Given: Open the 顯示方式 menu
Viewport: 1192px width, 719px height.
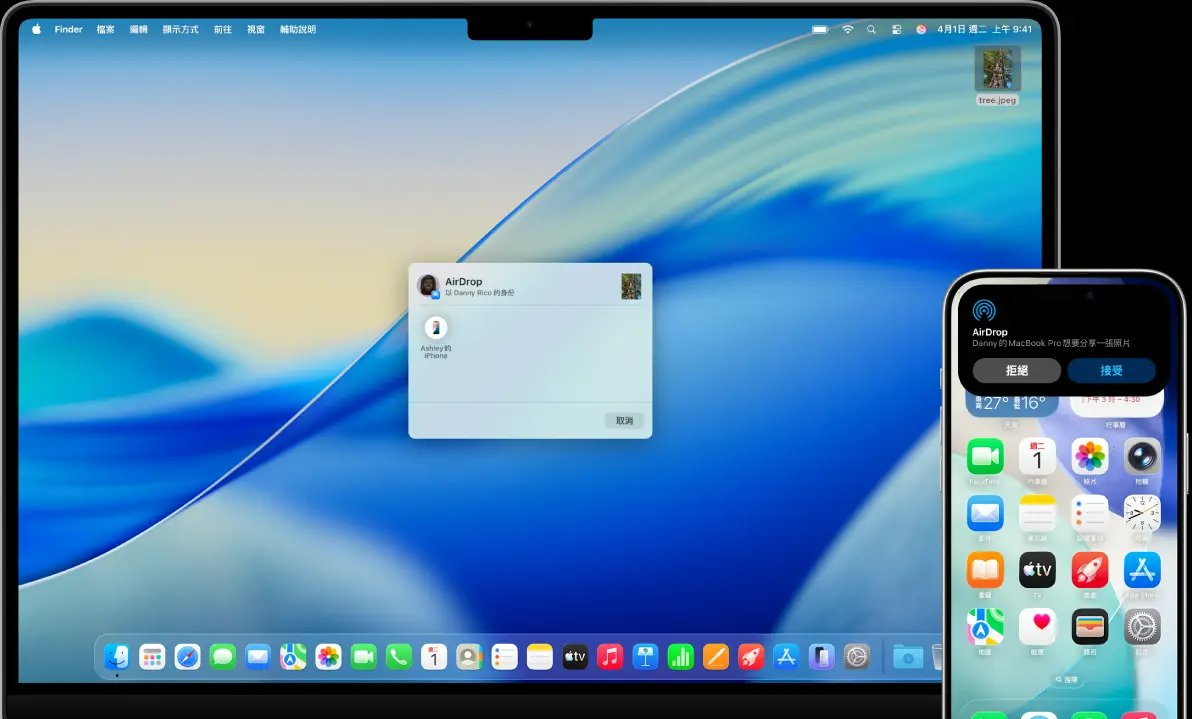Looking at the screenshot, I should point(183,29).
